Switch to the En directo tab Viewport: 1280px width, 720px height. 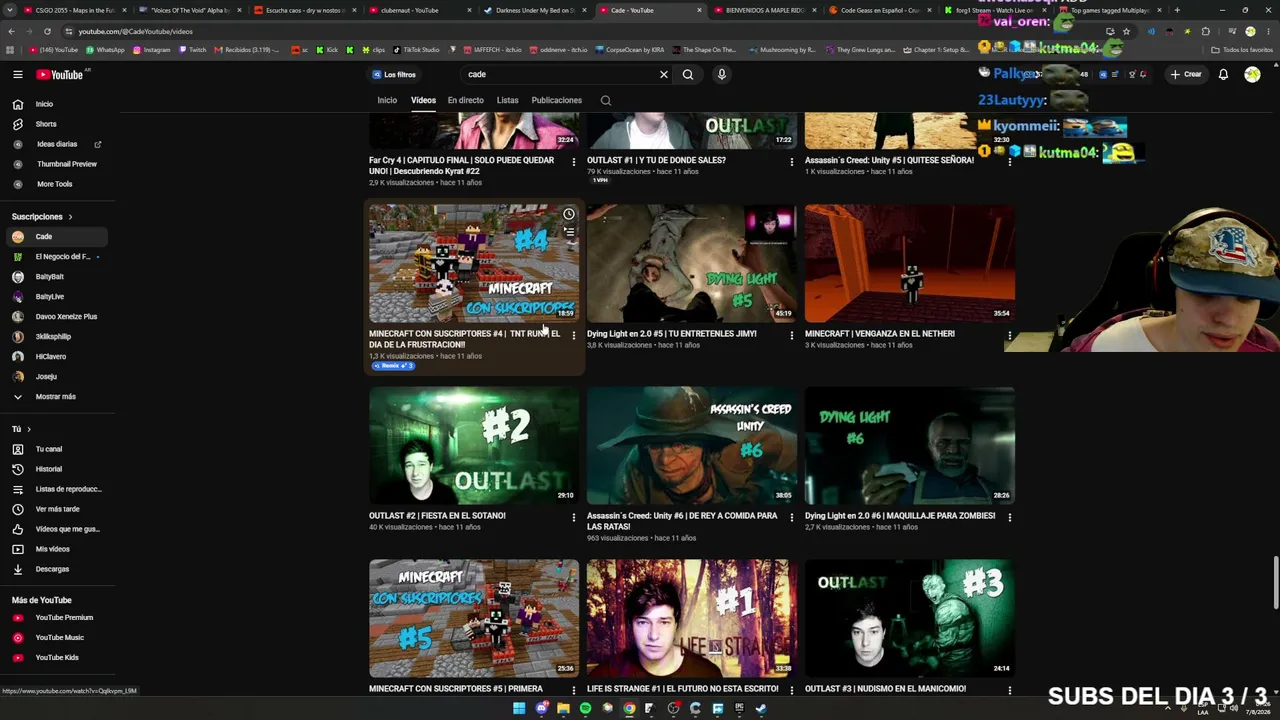pos(465,100)
